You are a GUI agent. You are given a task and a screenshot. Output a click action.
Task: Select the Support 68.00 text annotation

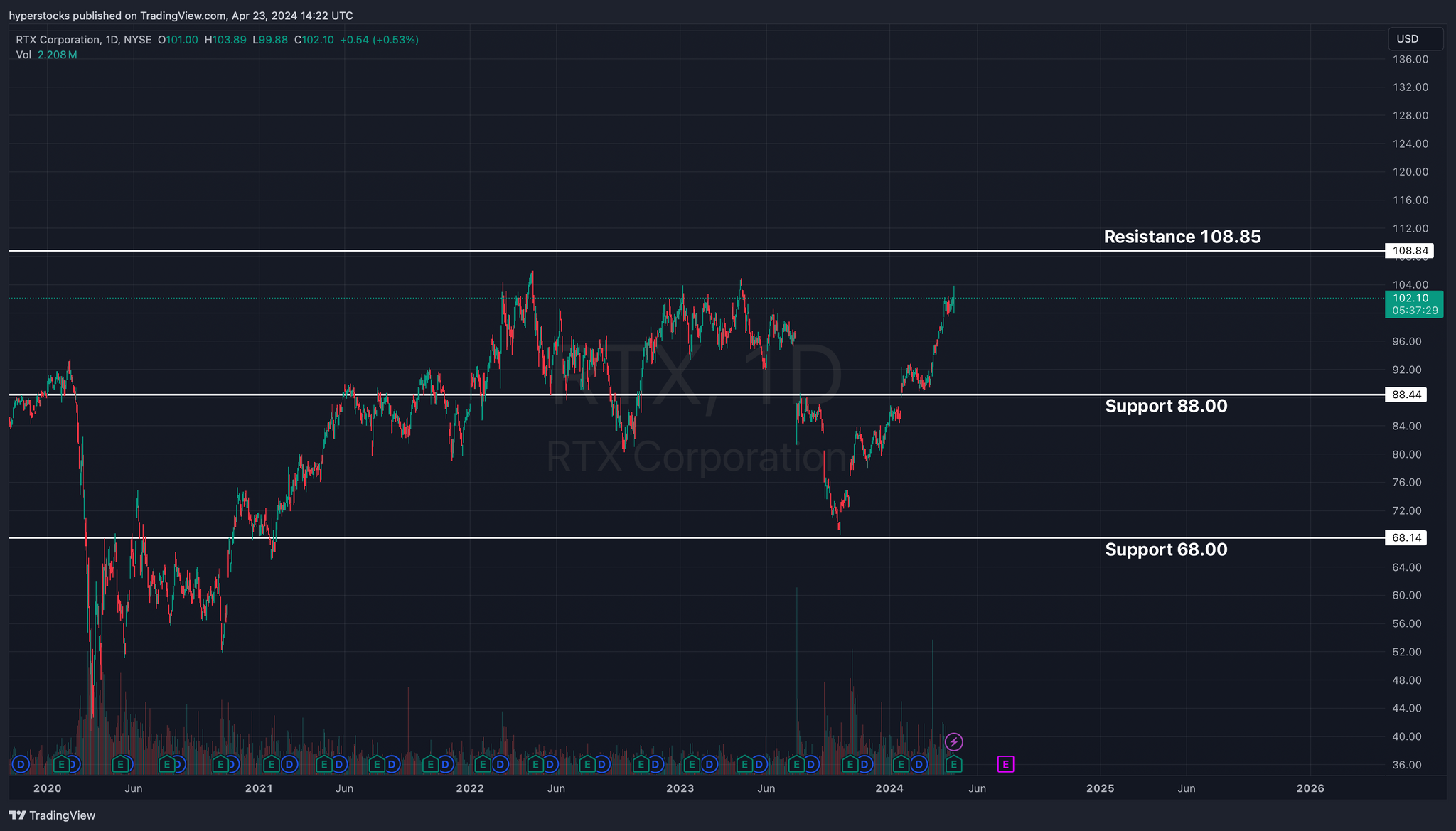[x=1166, y=549]
